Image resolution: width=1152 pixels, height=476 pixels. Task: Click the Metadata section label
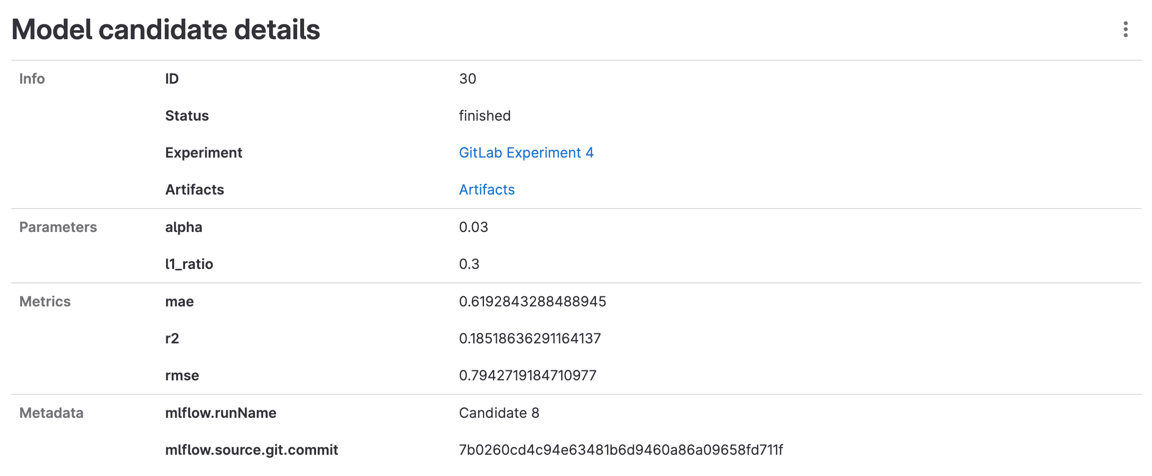point(51,413)
